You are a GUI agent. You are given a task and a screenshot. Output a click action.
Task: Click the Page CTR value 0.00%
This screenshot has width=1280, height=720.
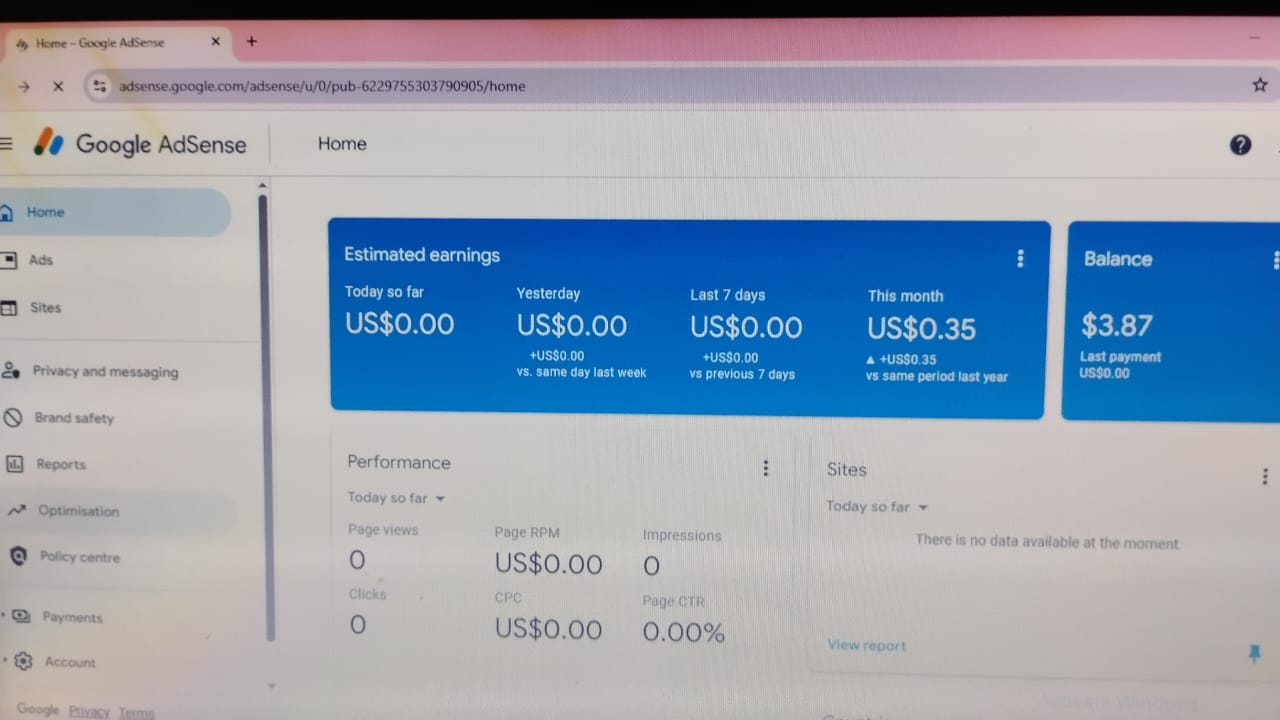point(684,632)
